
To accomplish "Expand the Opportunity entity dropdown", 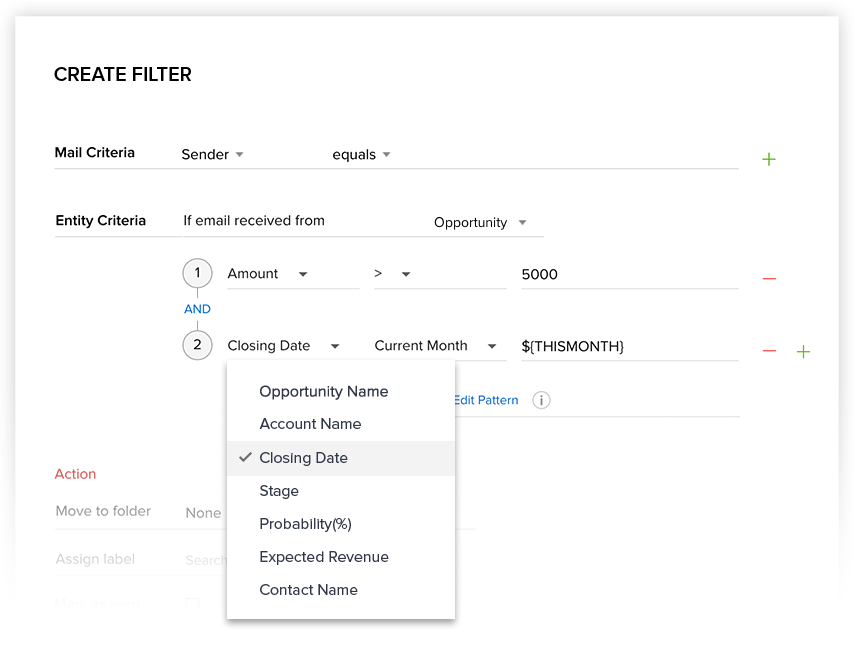I will [480, 223].
